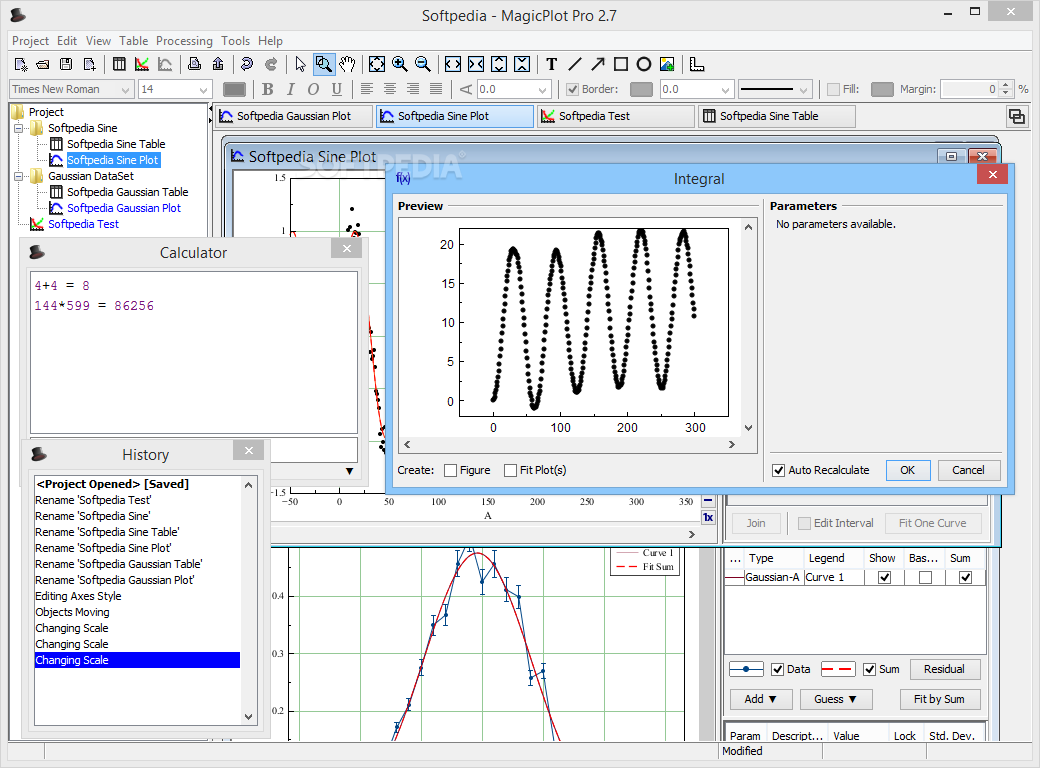Select the line drawing tool
The height and width of the screenshot is (768, 1040).
[575, 64]
